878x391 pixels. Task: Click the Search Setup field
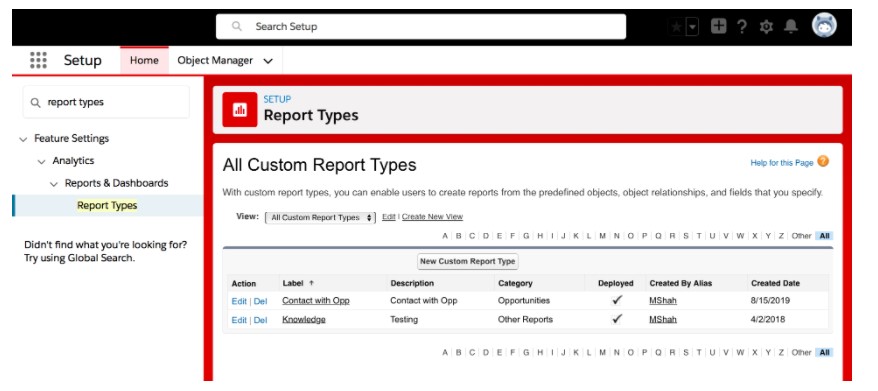coord(421,26)
